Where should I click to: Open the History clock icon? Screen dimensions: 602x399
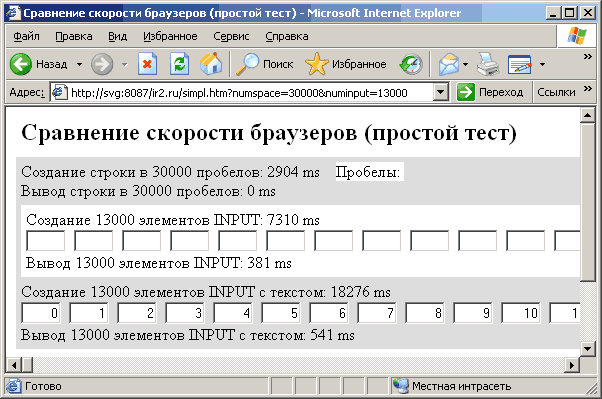(x=411, y=64)
